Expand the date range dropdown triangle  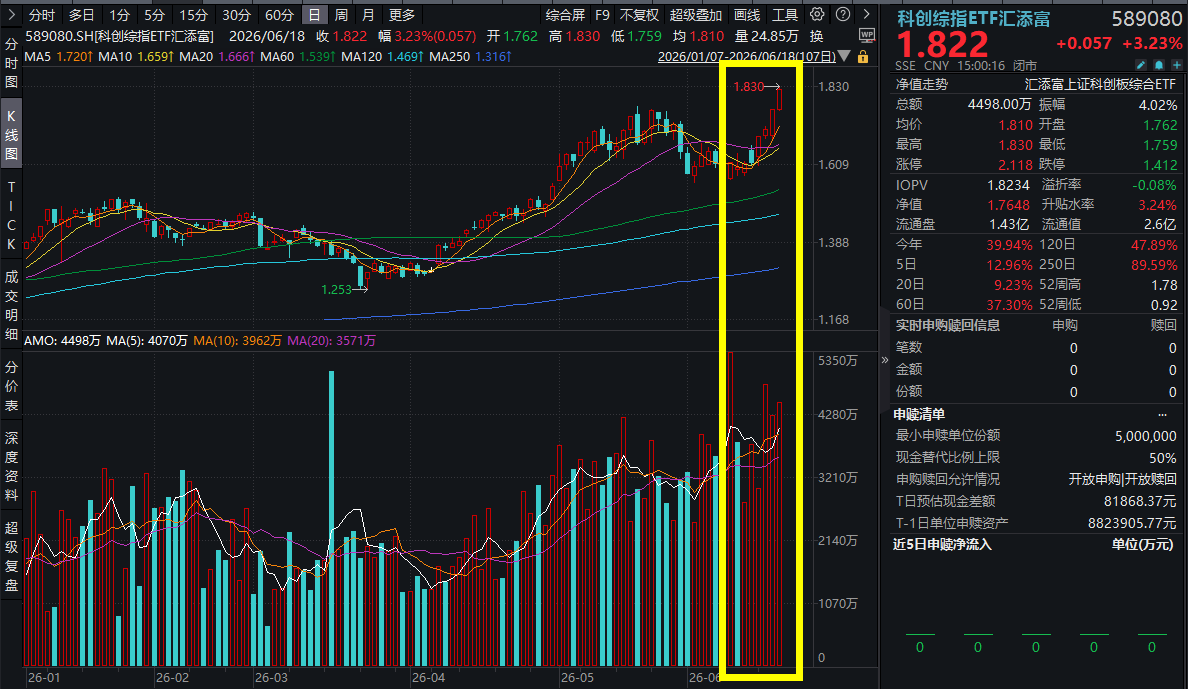(x=844, y=57)
